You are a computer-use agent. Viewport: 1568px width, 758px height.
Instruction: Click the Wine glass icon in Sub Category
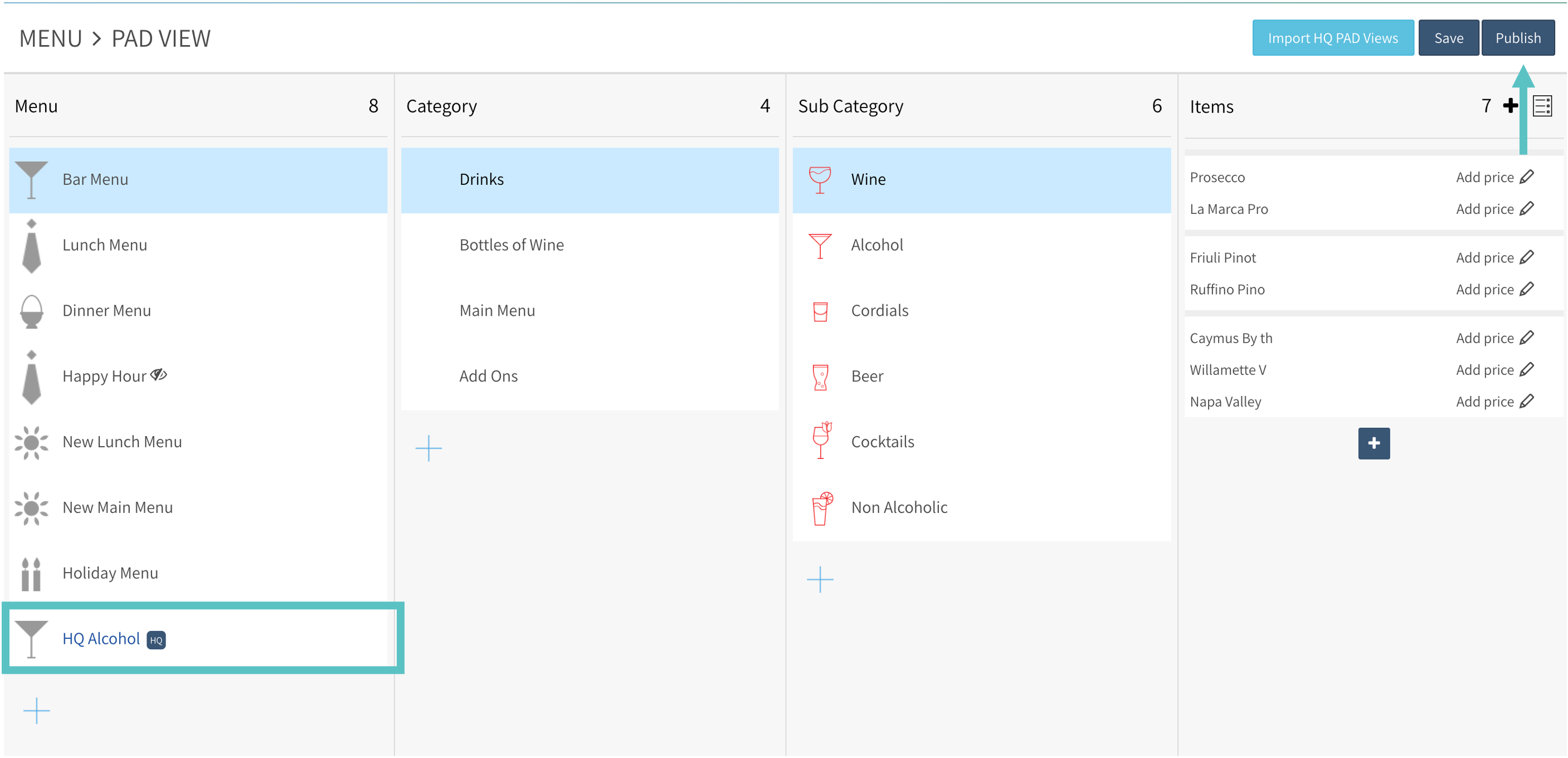pyautogui.click(x=820, y=179)
